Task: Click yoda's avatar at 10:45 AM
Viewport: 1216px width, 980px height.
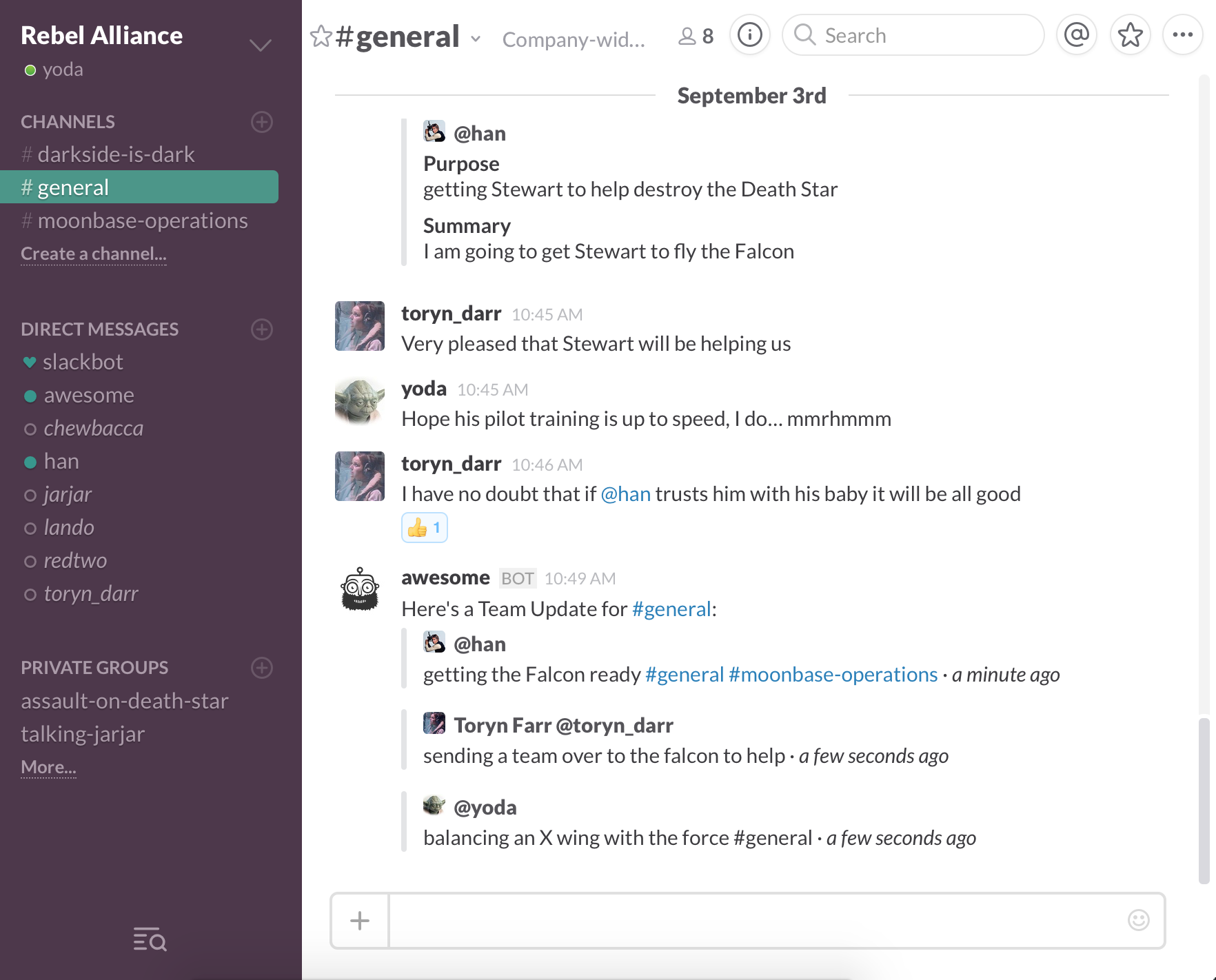Action: [x=360, y=400]
